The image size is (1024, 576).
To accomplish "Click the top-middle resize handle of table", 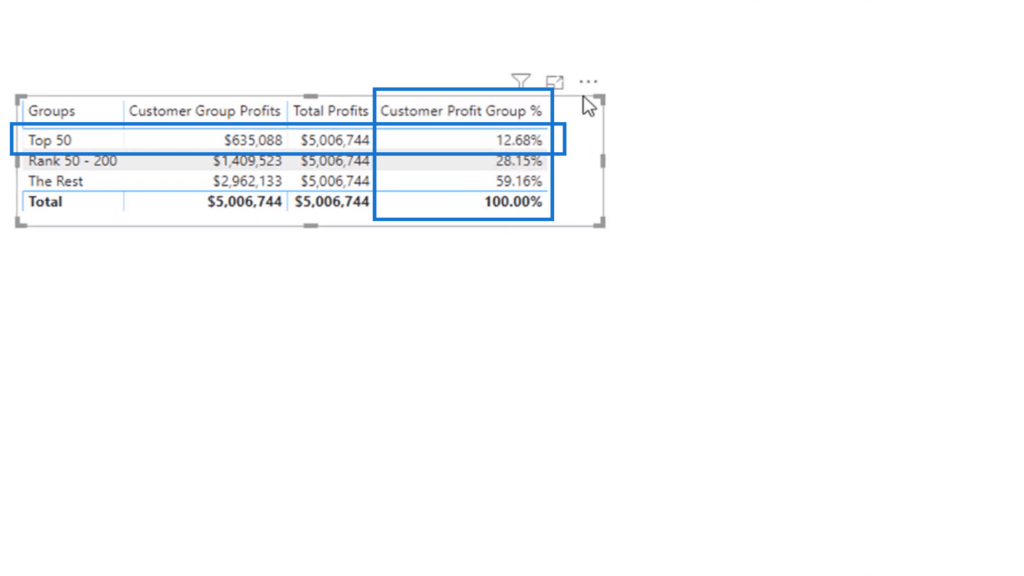I will (x=311, y=96).
